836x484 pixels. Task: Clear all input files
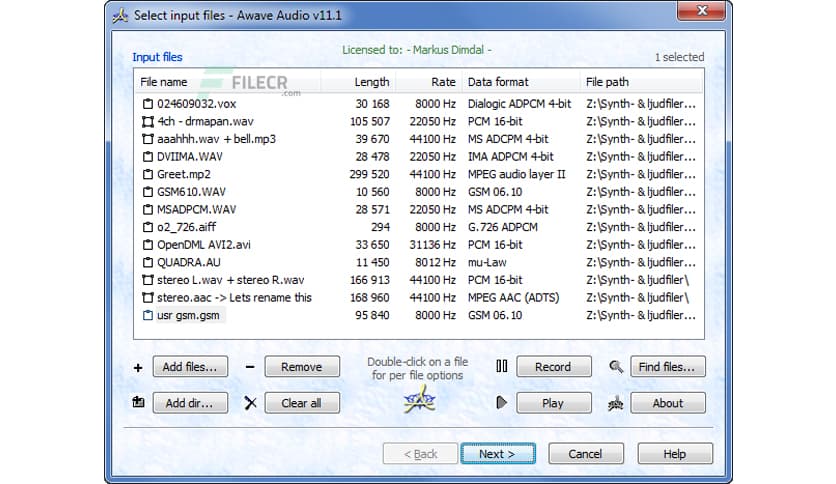(302, 403)
